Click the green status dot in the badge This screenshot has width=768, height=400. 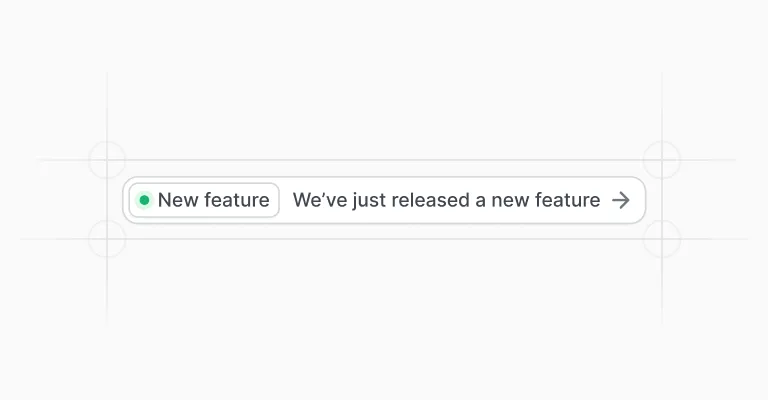pos(144,200)
